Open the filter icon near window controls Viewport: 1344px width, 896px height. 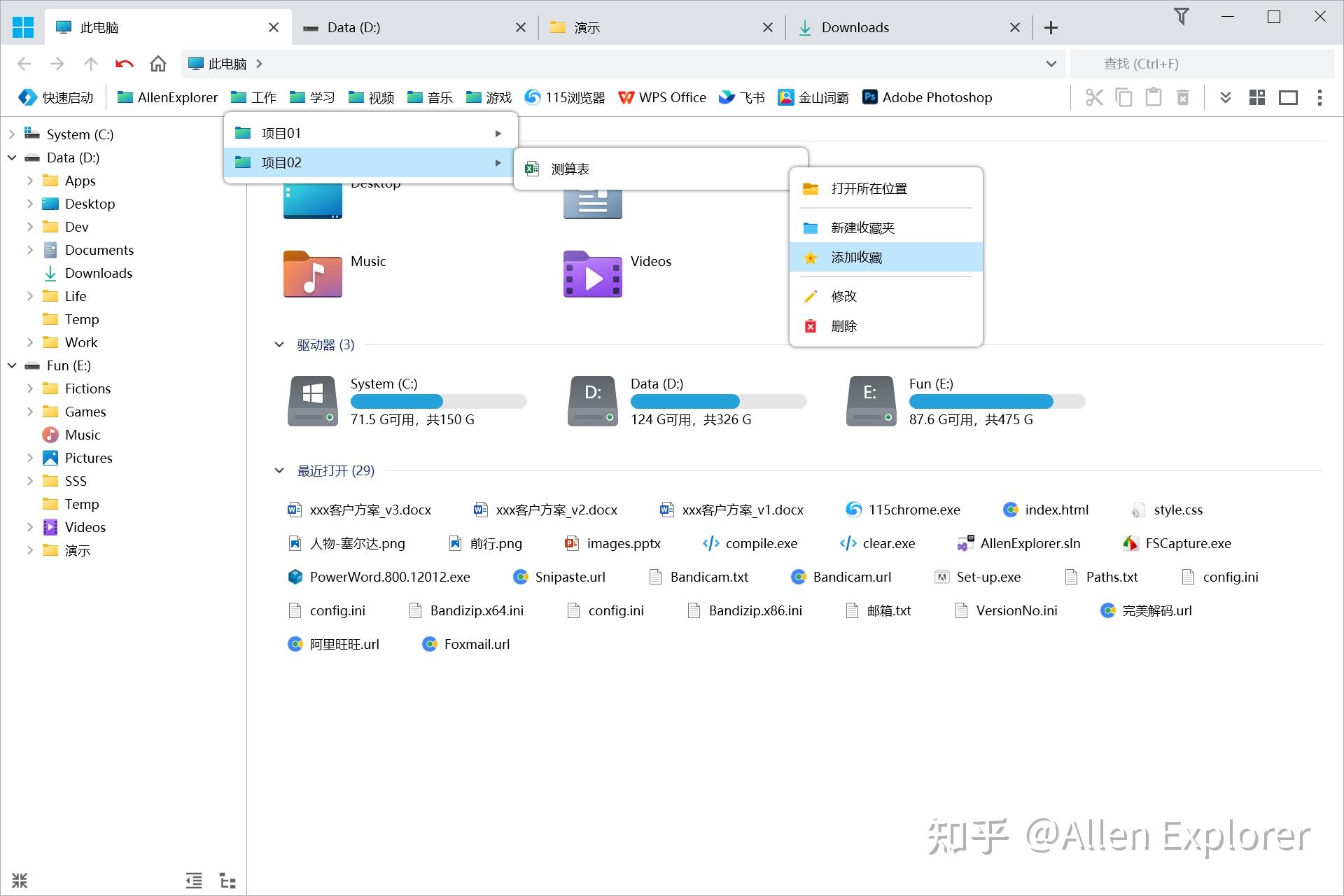(x=1182, y=17)
